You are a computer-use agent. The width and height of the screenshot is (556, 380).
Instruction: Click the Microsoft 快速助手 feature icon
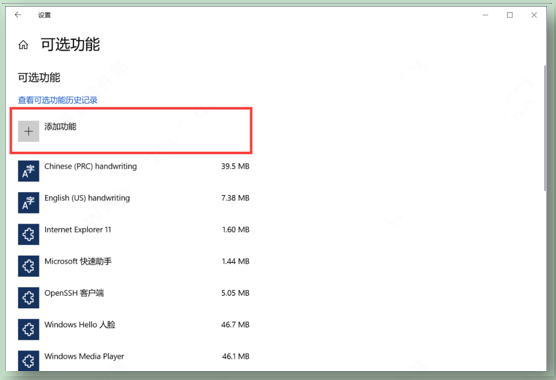(x=29, y=266)
